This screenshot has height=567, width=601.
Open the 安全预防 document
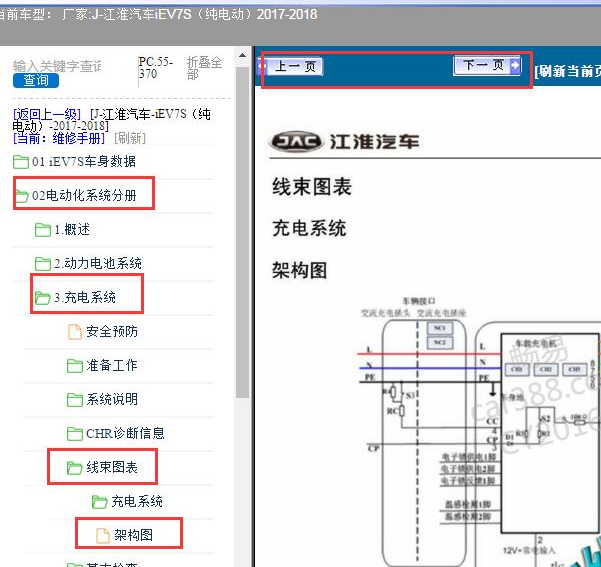112,332
